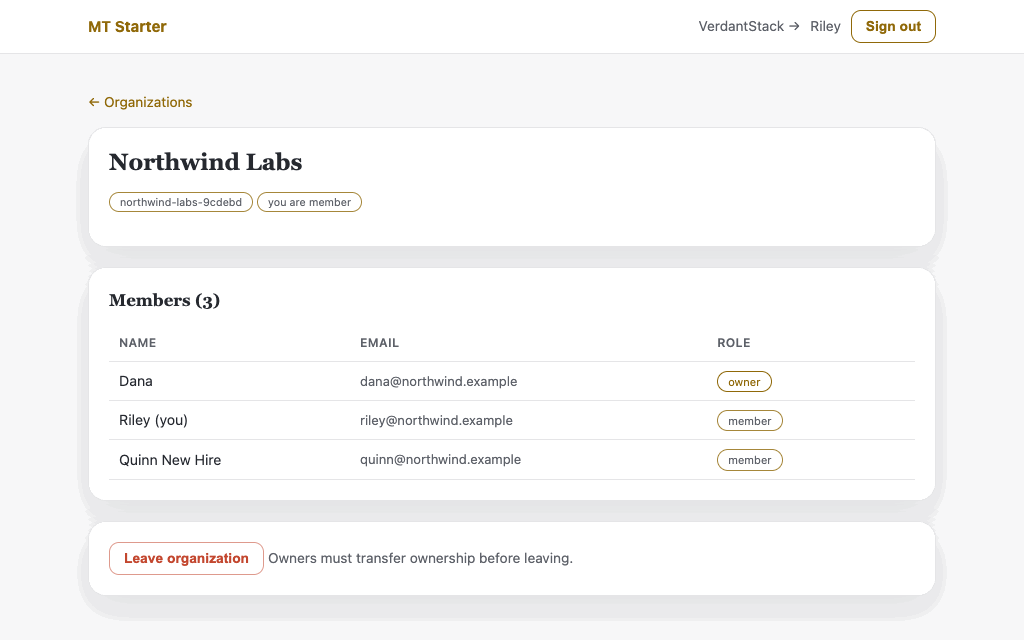Open the MT Starter home link
The width and height of the screenshot is (1024, 640).
[x=127, y=27]
